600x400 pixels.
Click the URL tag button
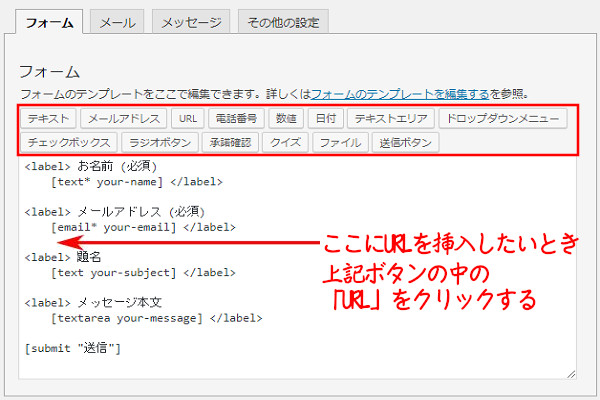[x=188, y=118]
